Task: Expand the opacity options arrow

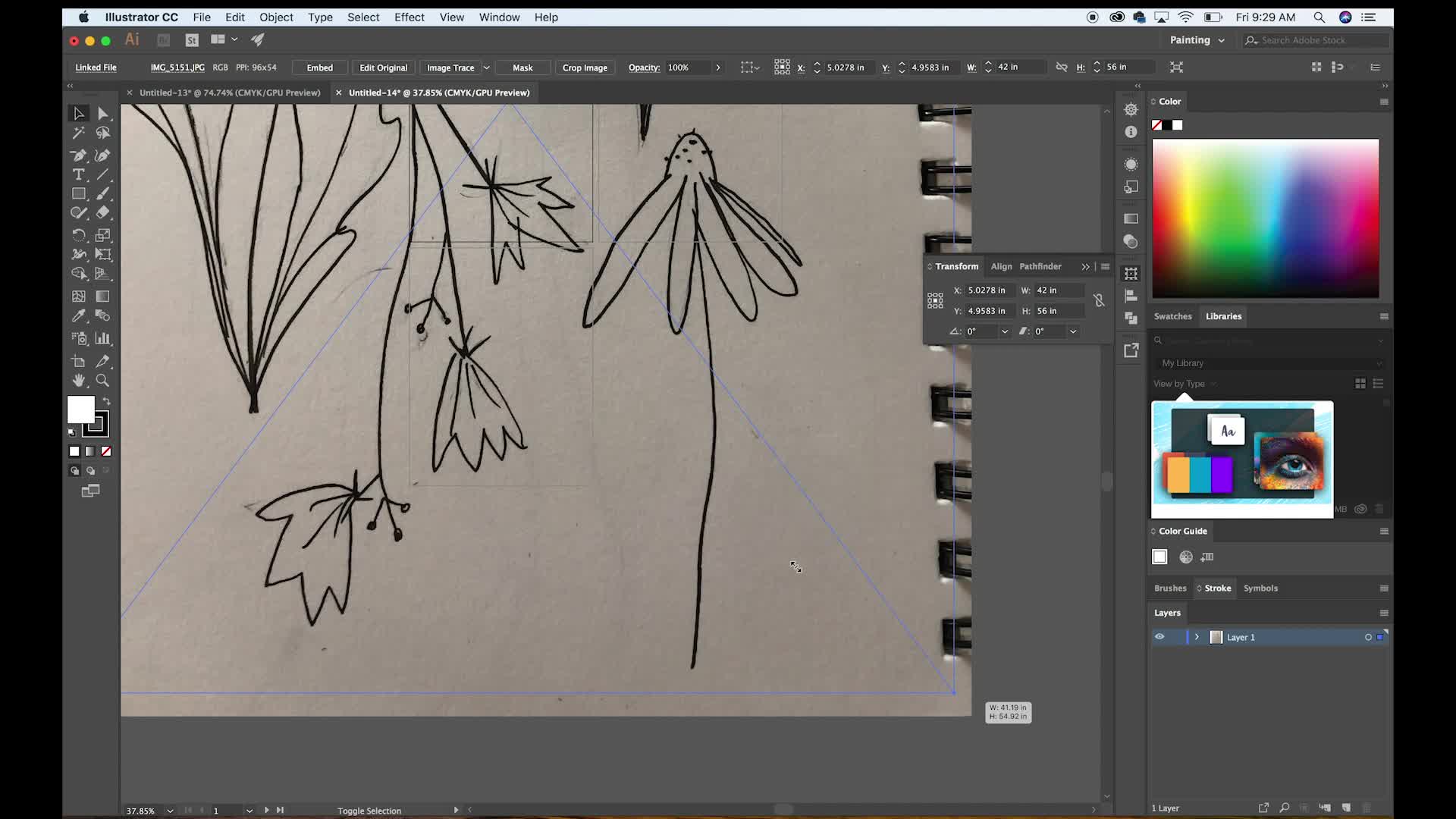Action: click(717, 67)
